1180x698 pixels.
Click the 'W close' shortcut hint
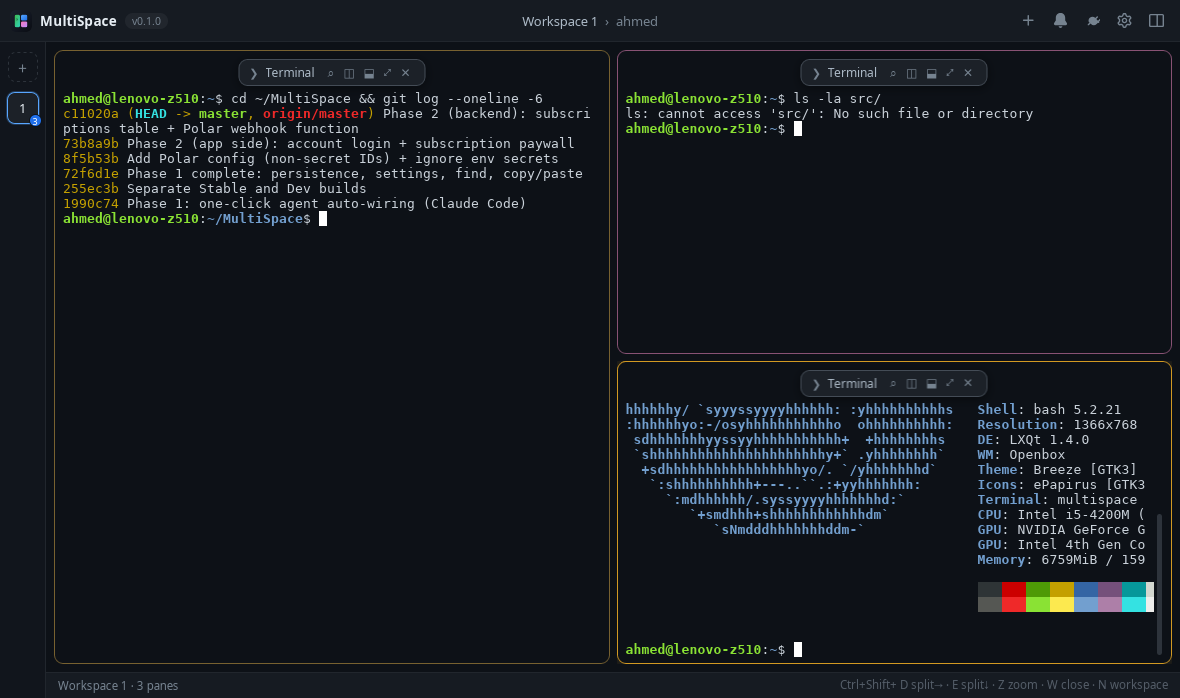(x=1067, y=685)
